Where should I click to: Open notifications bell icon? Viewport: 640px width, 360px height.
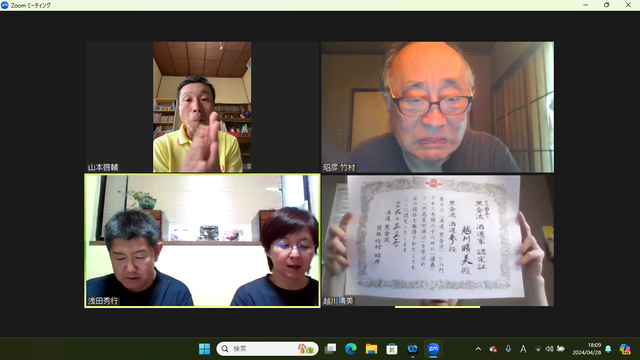(608, 349)
